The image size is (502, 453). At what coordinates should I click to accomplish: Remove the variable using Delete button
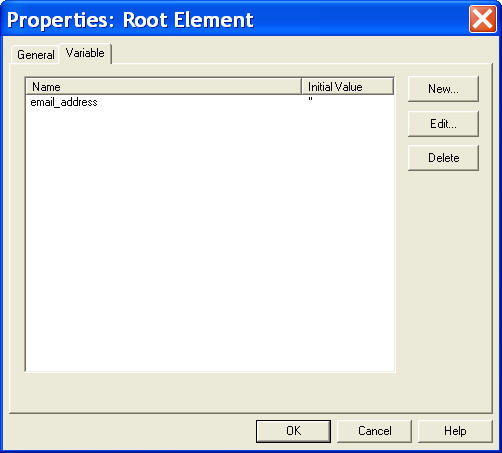pos(443,158)
